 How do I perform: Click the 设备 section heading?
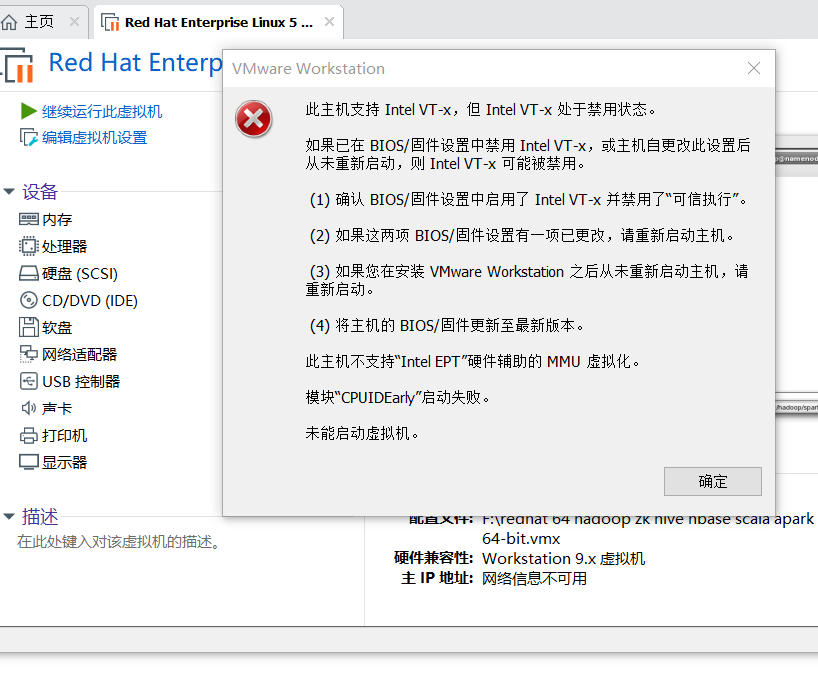[x=40, y=191]
